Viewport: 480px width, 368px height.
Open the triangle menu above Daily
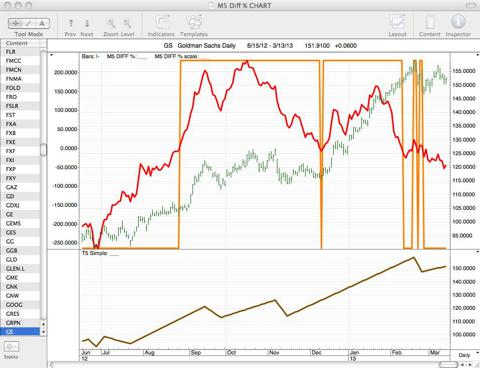coord(478,352)
